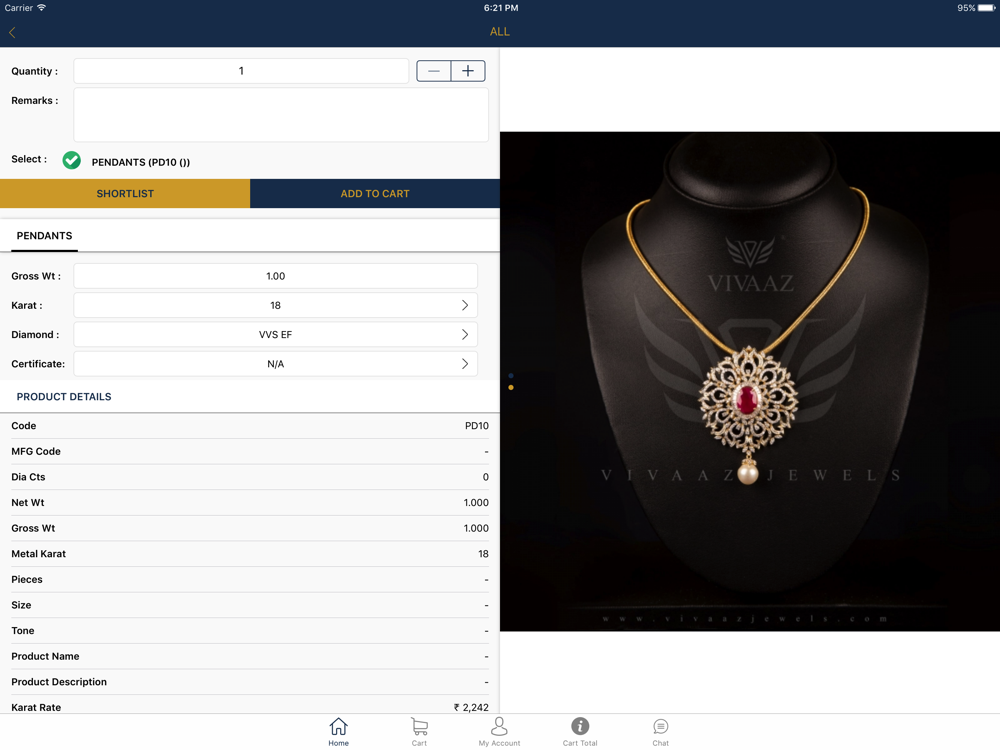Tap the SHORTLIST button
The width and height of the screenshot is (1000, 750).
click(125, 194)
